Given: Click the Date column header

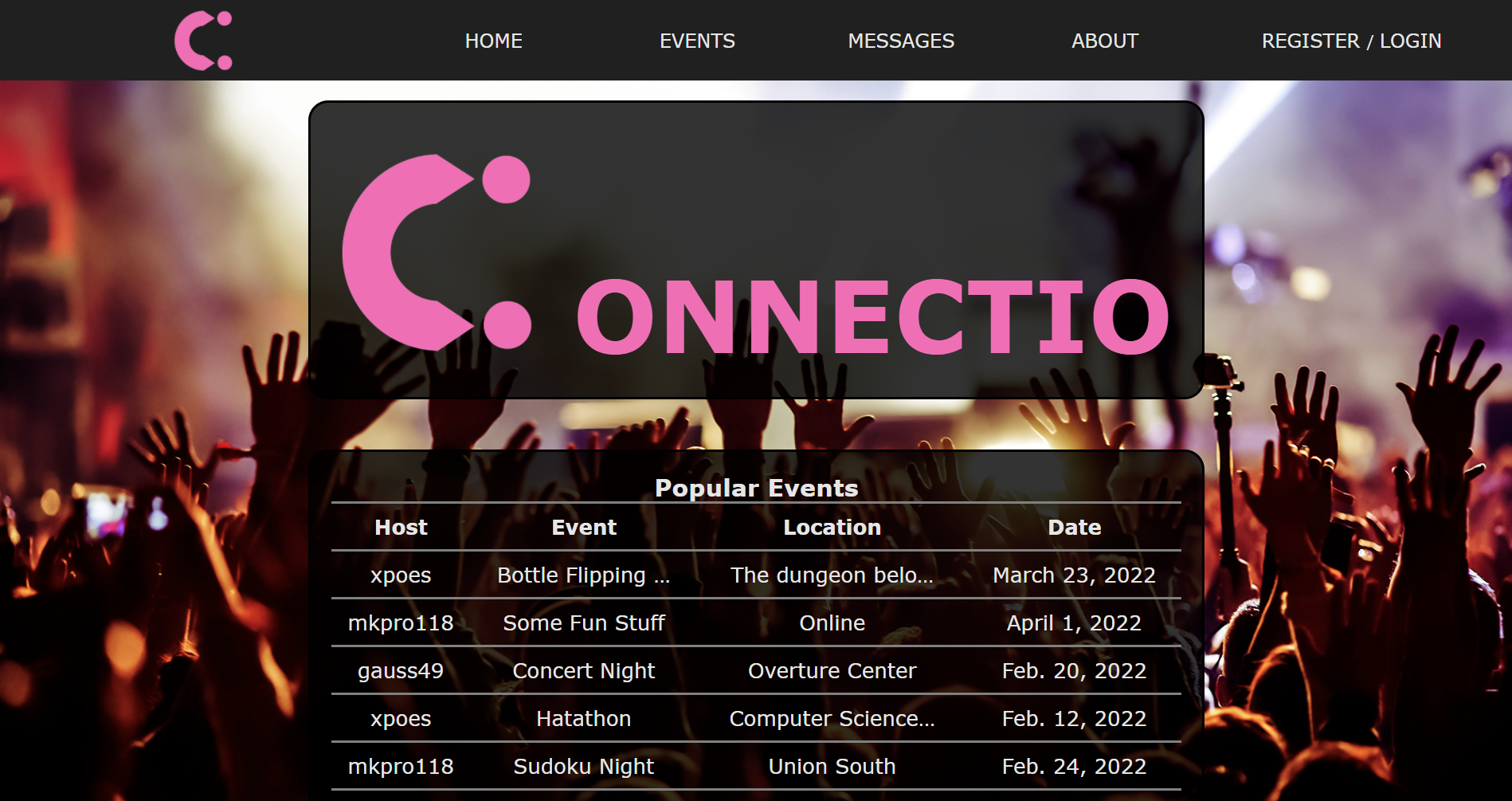Looking at the screenshot, I should click(x=1074, y=528).
